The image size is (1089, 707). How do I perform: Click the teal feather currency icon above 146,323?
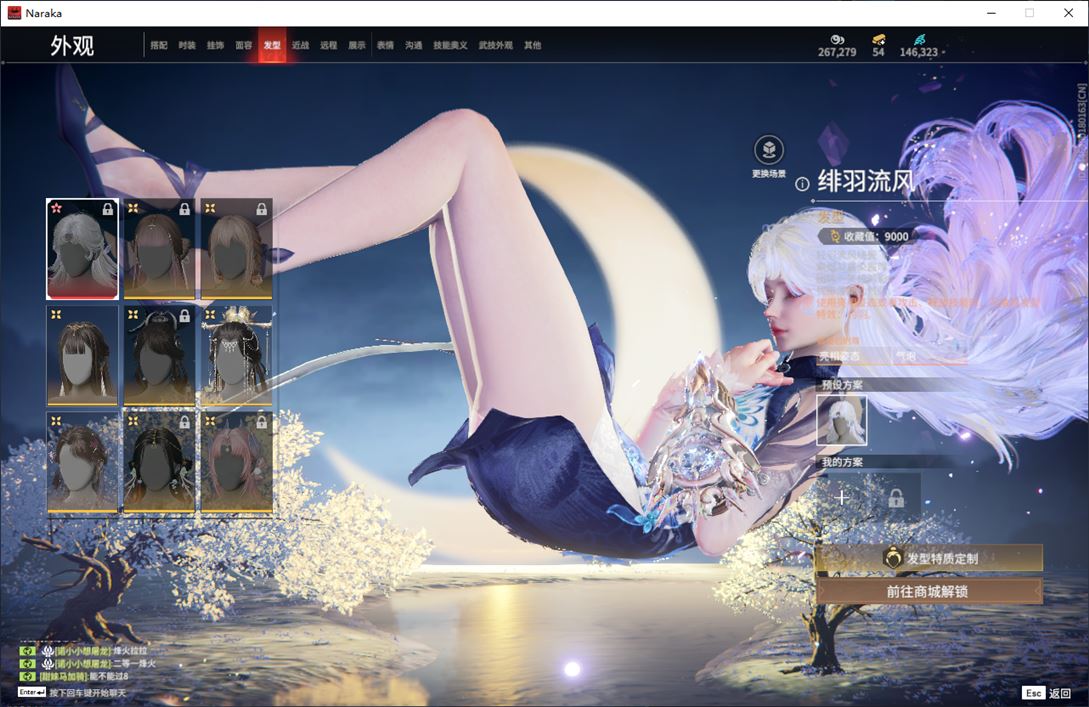[x=920, y=40]
